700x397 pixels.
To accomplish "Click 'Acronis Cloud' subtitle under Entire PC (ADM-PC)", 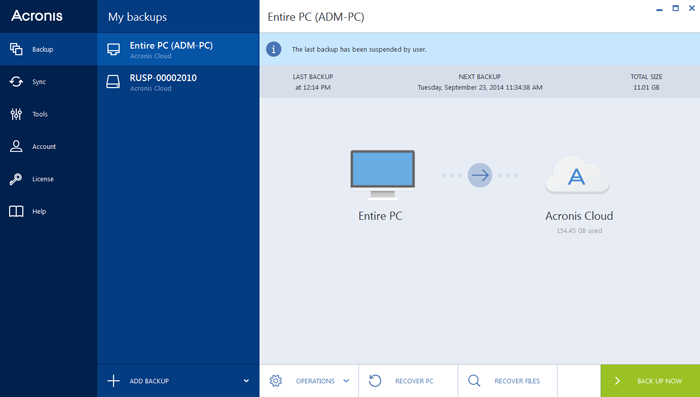I will click(x=150, y=56).
